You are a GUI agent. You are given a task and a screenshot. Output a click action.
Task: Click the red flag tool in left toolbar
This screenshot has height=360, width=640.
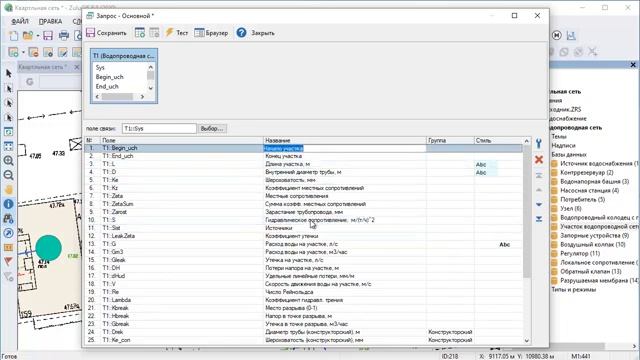point(9,262)
